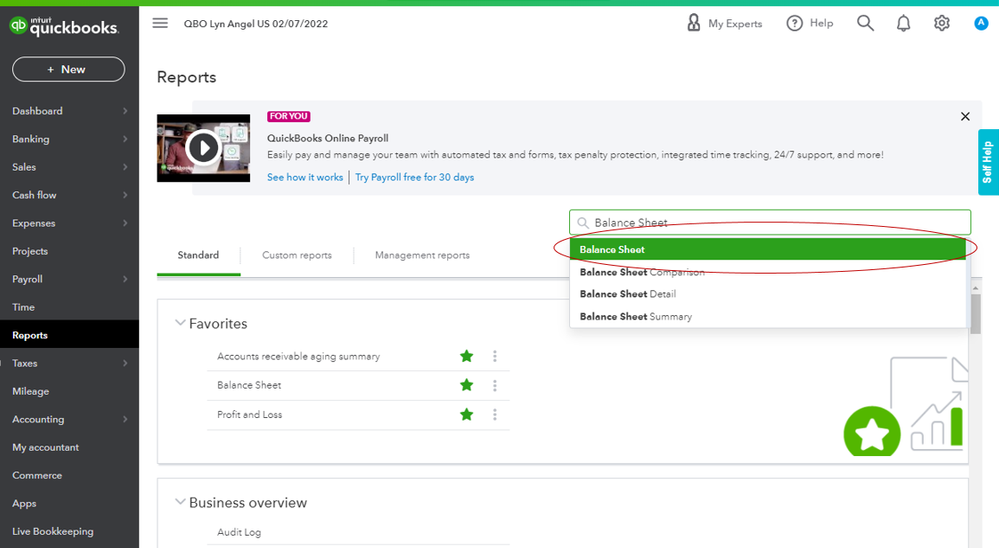999x548 pixels.
Task: Click the See how it works link
Action: [305, 177]
